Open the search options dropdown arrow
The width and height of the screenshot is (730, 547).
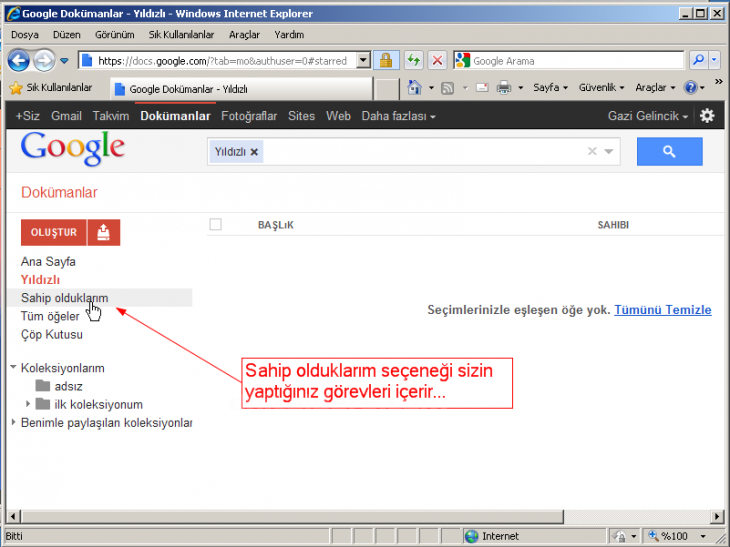[610, 152]
